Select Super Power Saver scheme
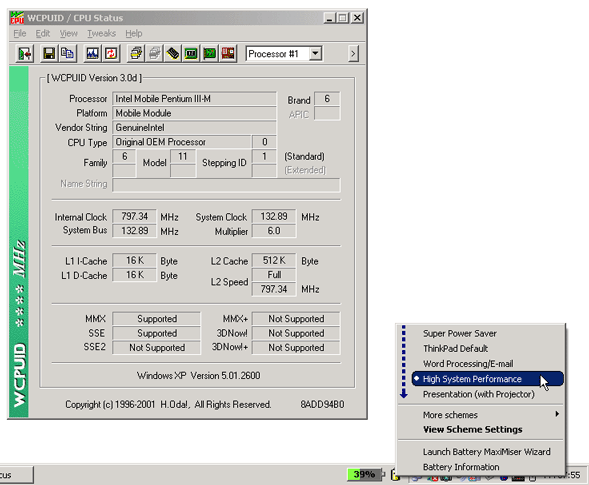The width and height of the screenshot is (589, 485). [488, 333]
